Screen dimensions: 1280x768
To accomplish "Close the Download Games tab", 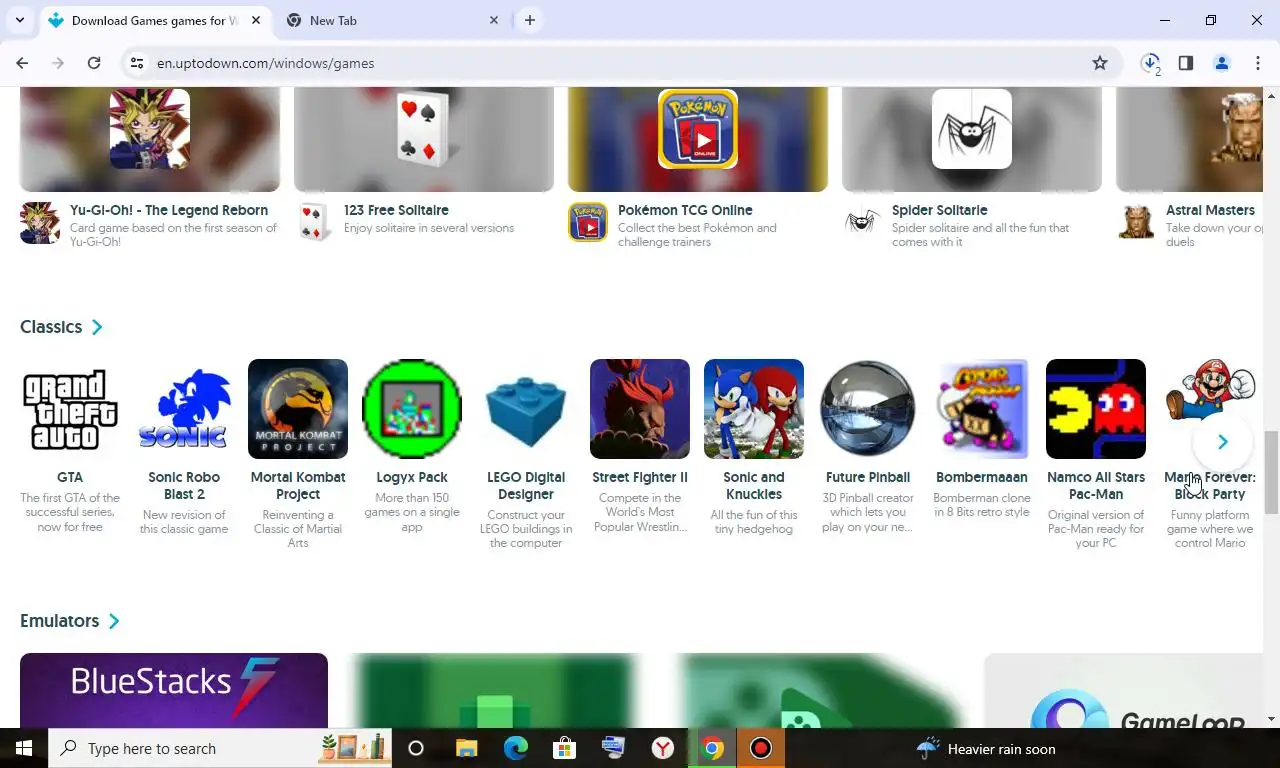I will (256, 20).
